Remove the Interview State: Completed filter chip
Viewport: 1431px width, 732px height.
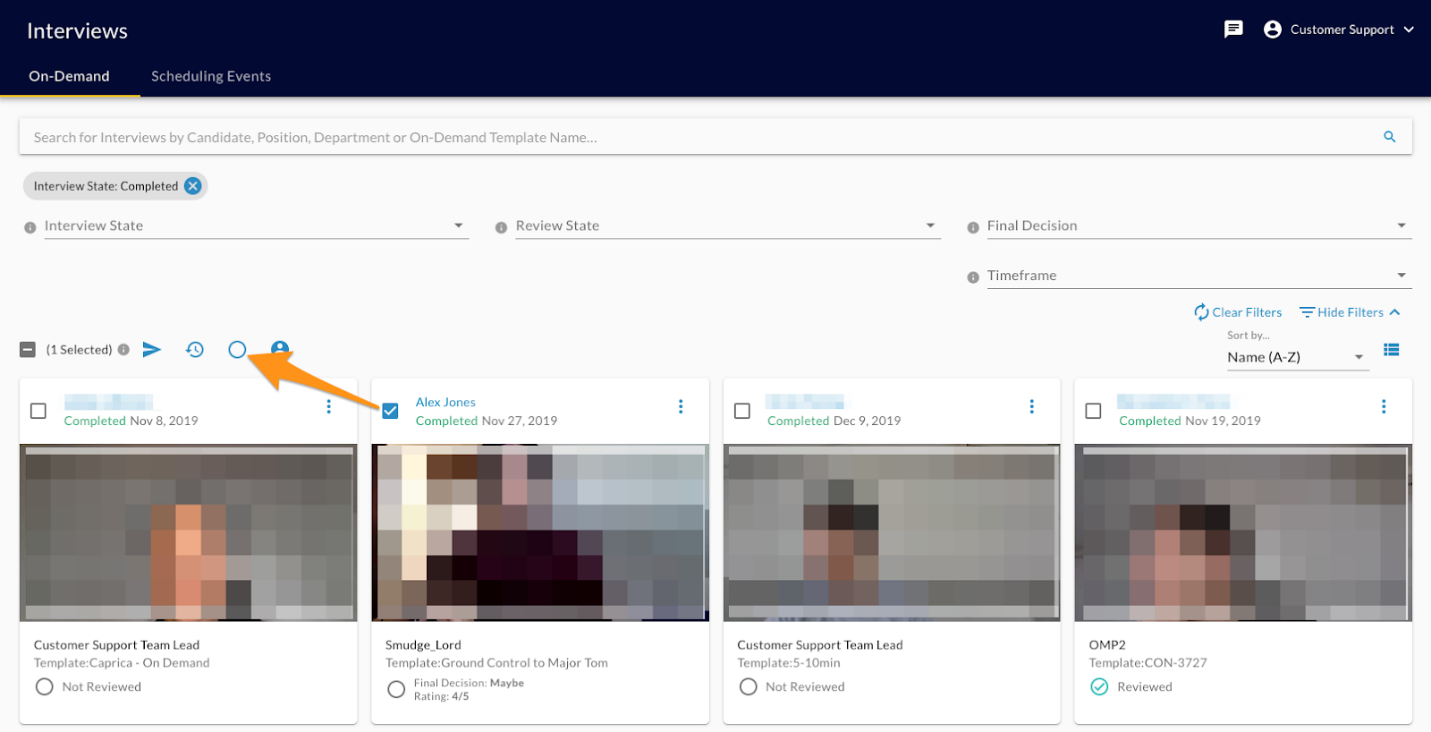click(193, 186)
